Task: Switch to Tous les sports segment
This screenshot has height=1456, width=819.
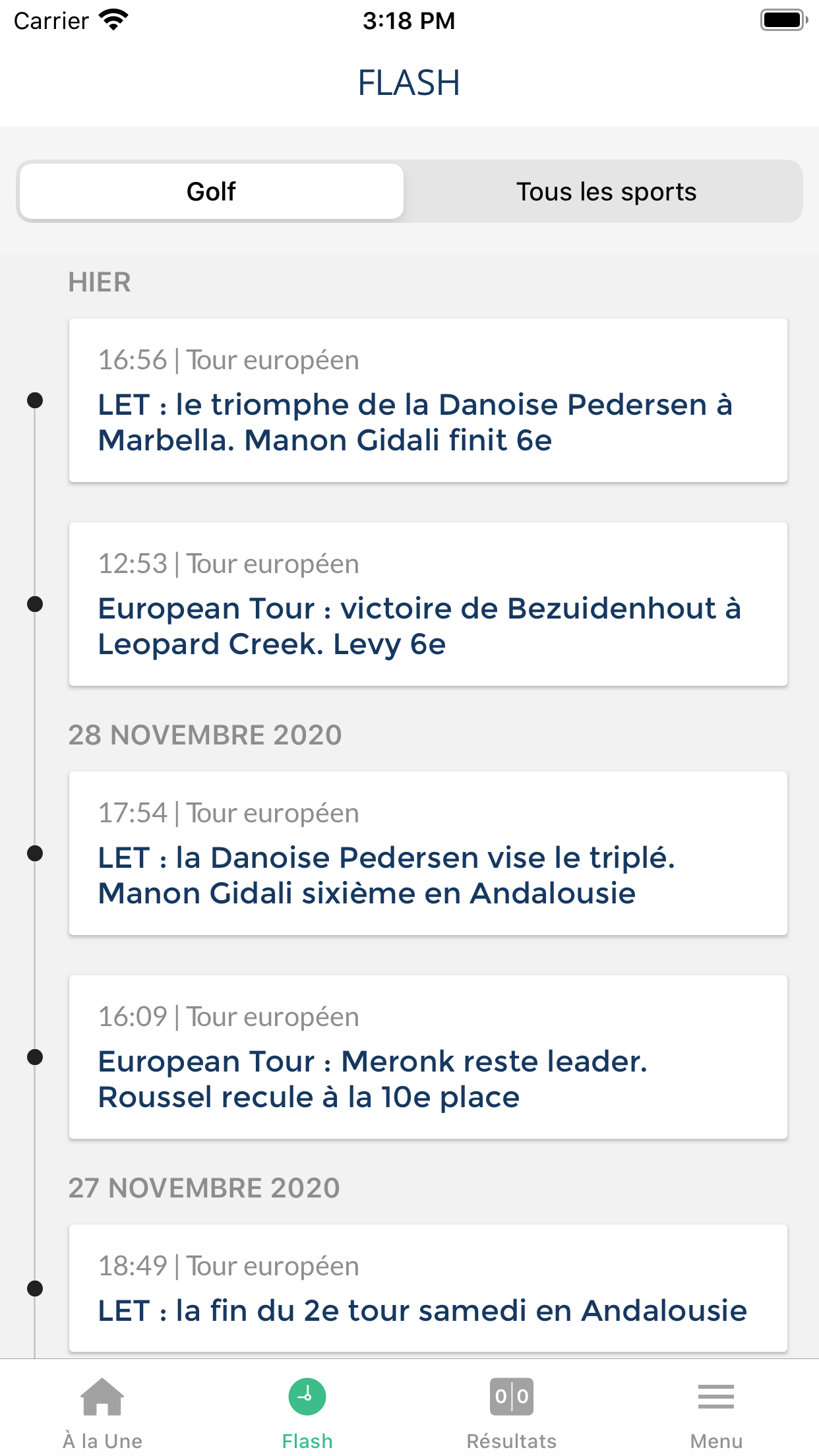Action: (x=606, y=192)
